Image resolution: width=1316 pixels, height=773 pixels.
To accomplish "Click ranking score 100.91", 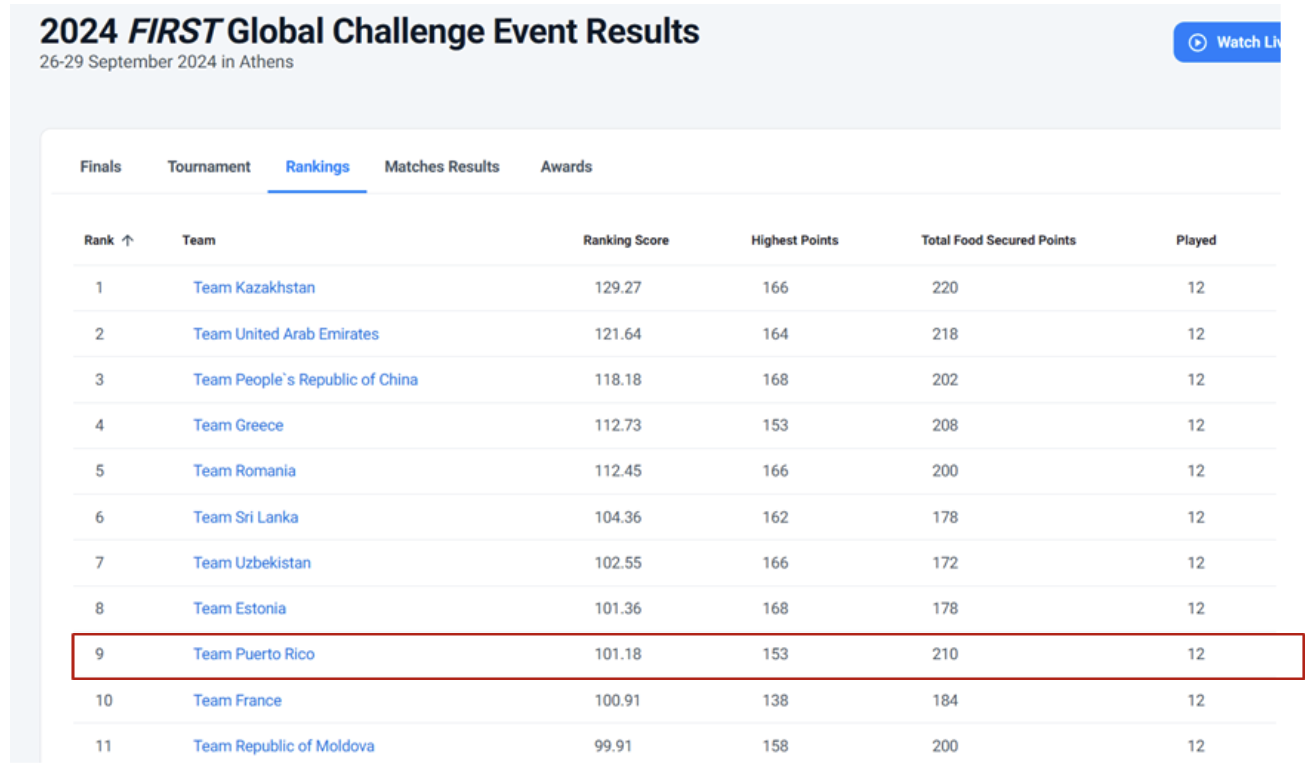I will pos(618,700).
